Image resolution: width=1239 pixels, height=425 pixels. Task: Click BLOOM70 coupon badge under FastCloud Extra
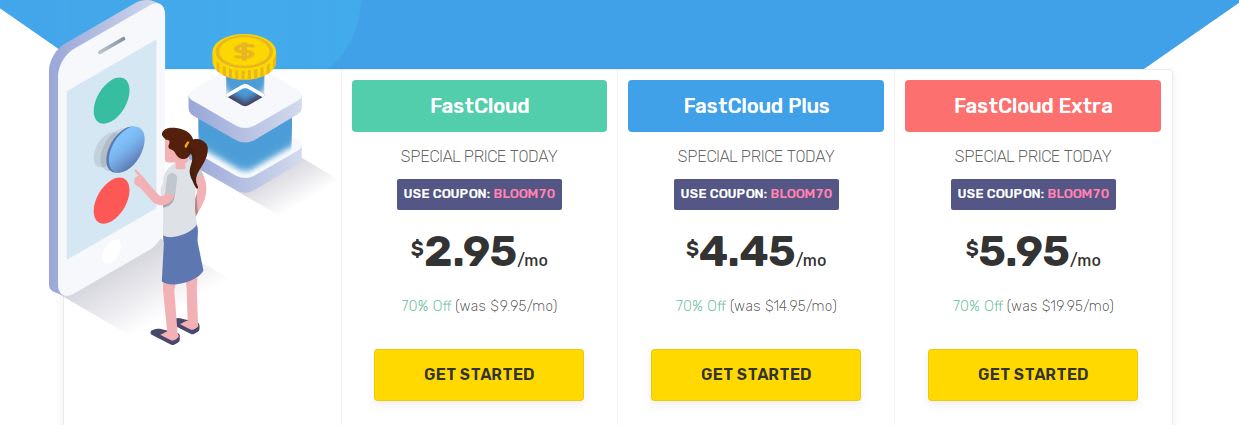[1033, 194]
